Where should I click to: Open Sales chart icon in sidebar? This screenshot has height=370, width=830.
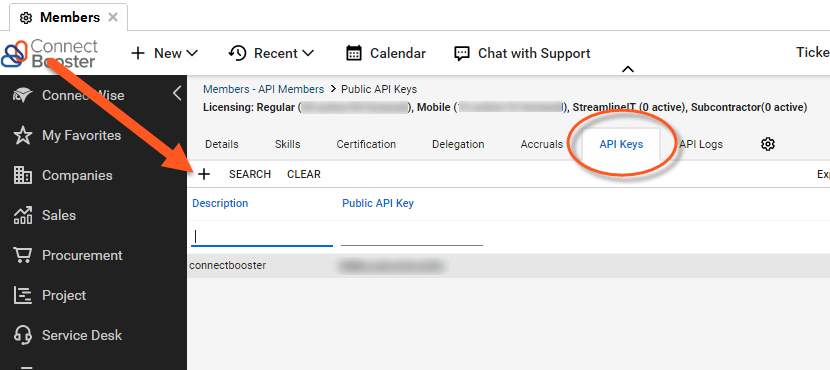click(22, 215)
